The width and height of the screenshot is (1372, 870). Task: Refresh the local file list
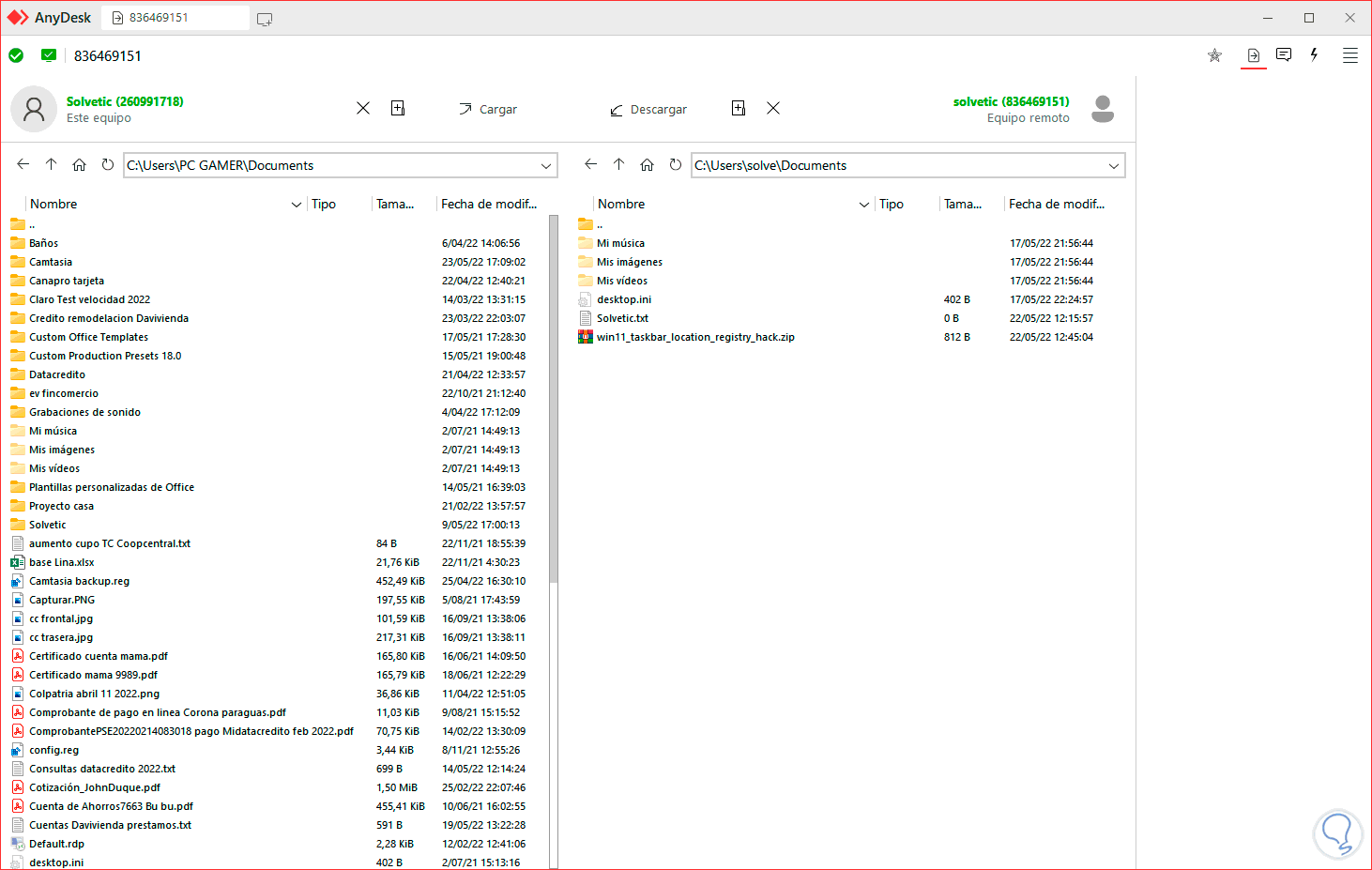point(108,164)
